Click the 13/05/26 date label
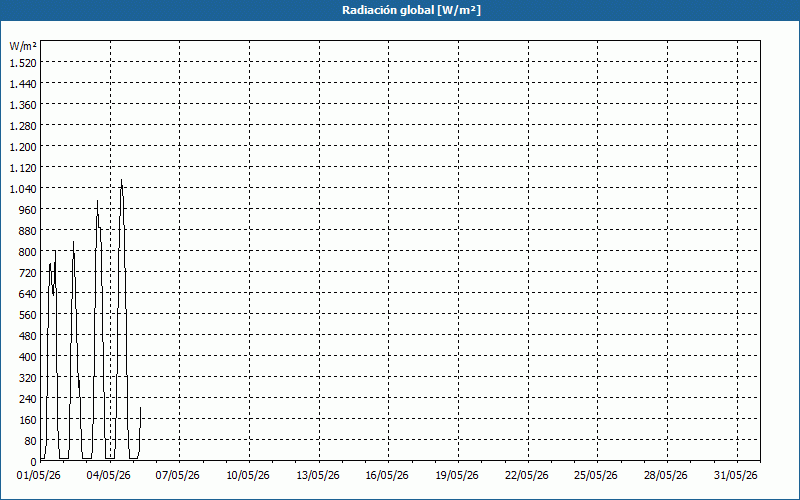Viewport: 800px width, 500px height. coord(318,476)
